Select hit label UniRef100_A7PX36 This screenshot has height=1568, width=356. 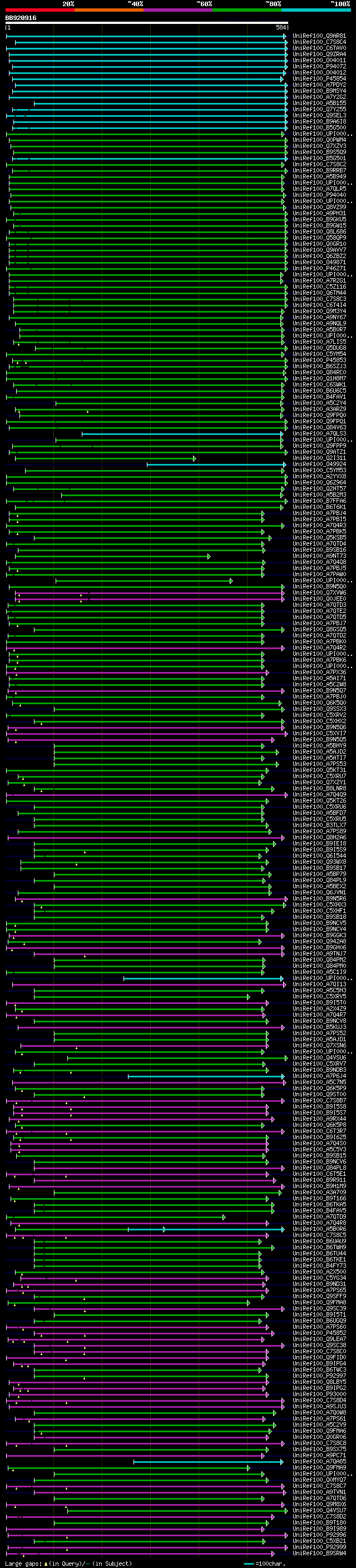(x=319, y=672)
